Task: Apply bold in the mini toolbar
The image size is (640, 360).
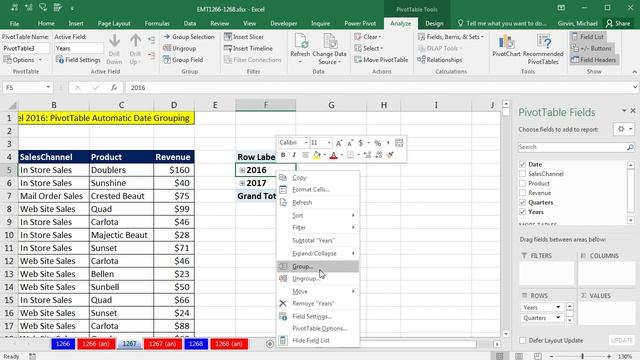Action: click(x=283, y=155)
